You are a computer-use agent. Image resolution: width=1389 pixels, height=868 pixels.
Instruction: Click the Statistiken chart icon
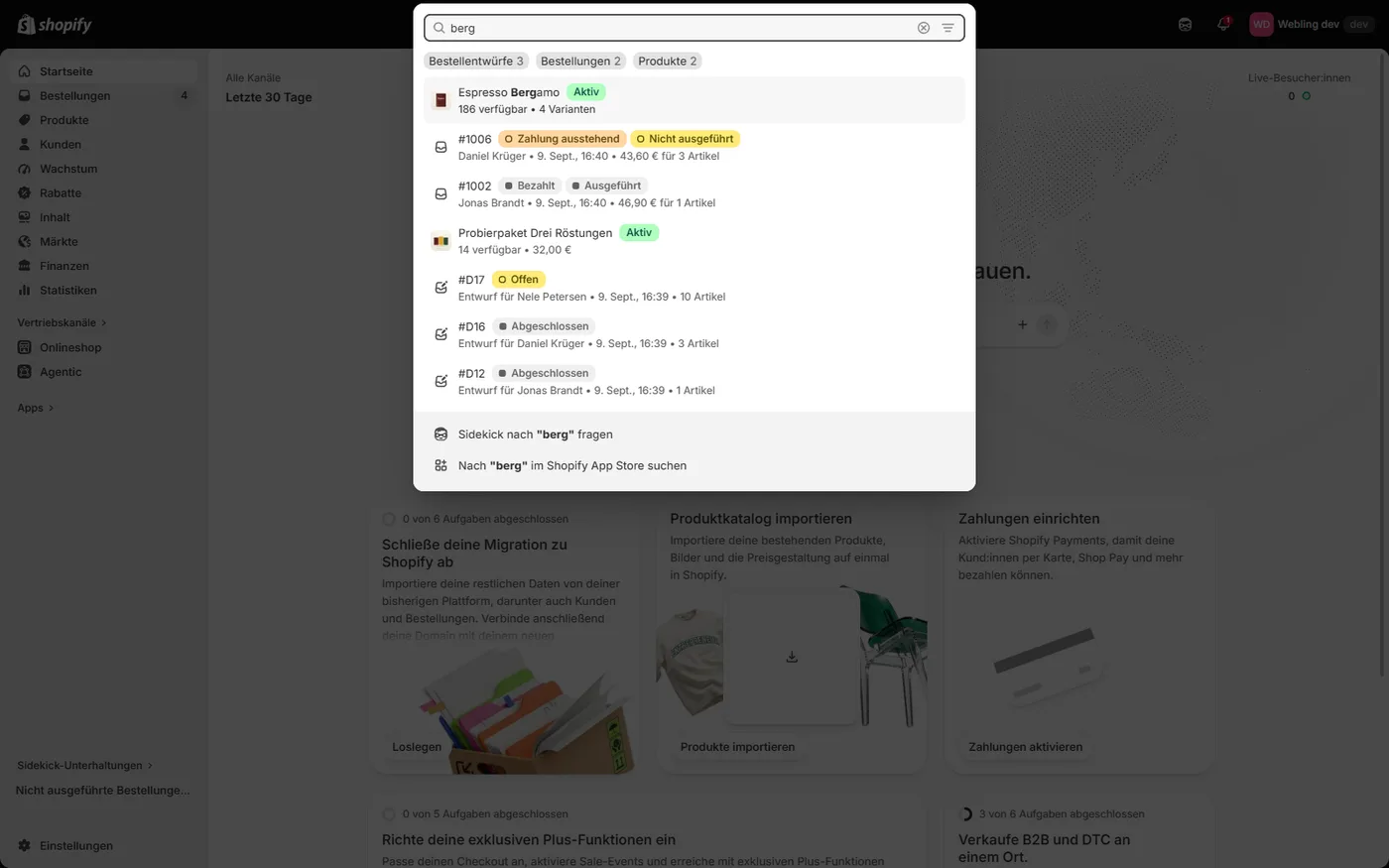(25, 291)
